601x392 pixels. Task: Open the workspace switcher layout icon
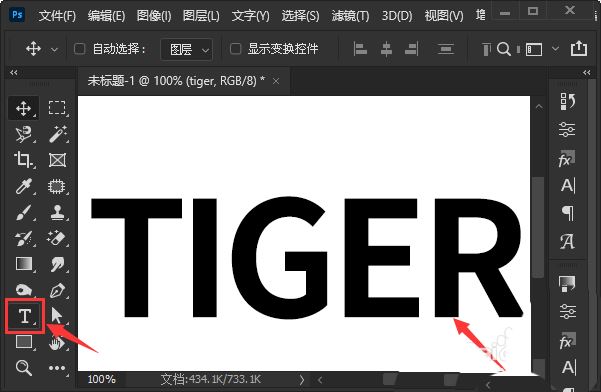534,49
